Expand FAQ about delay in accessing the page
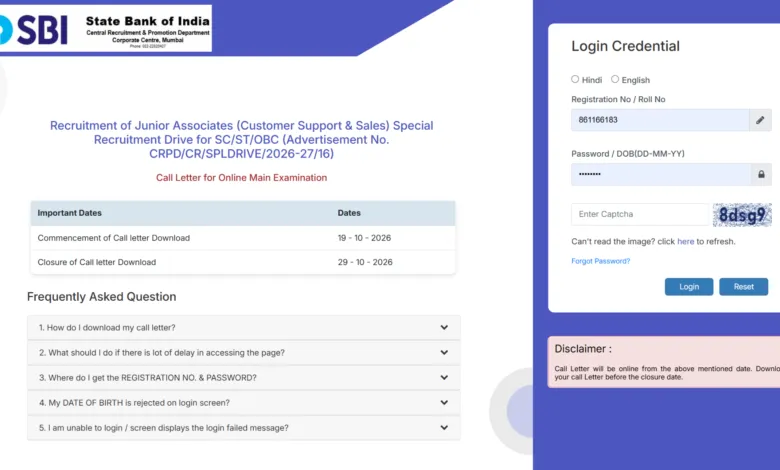This screenshot has height=470, width=780. pos(244,353)
